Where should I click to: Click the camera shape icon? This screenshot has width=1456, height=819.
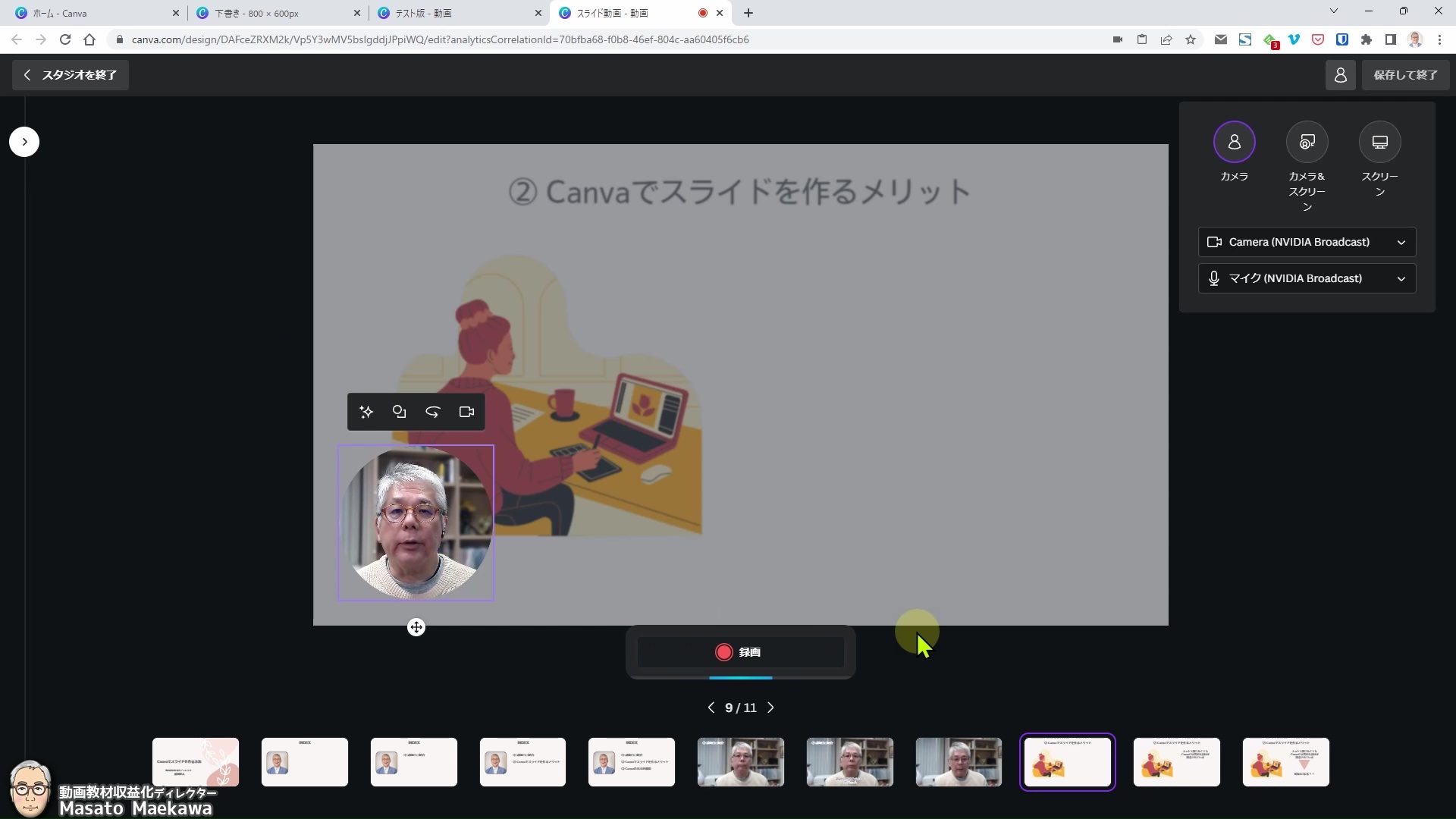click(x=400, y=412)
